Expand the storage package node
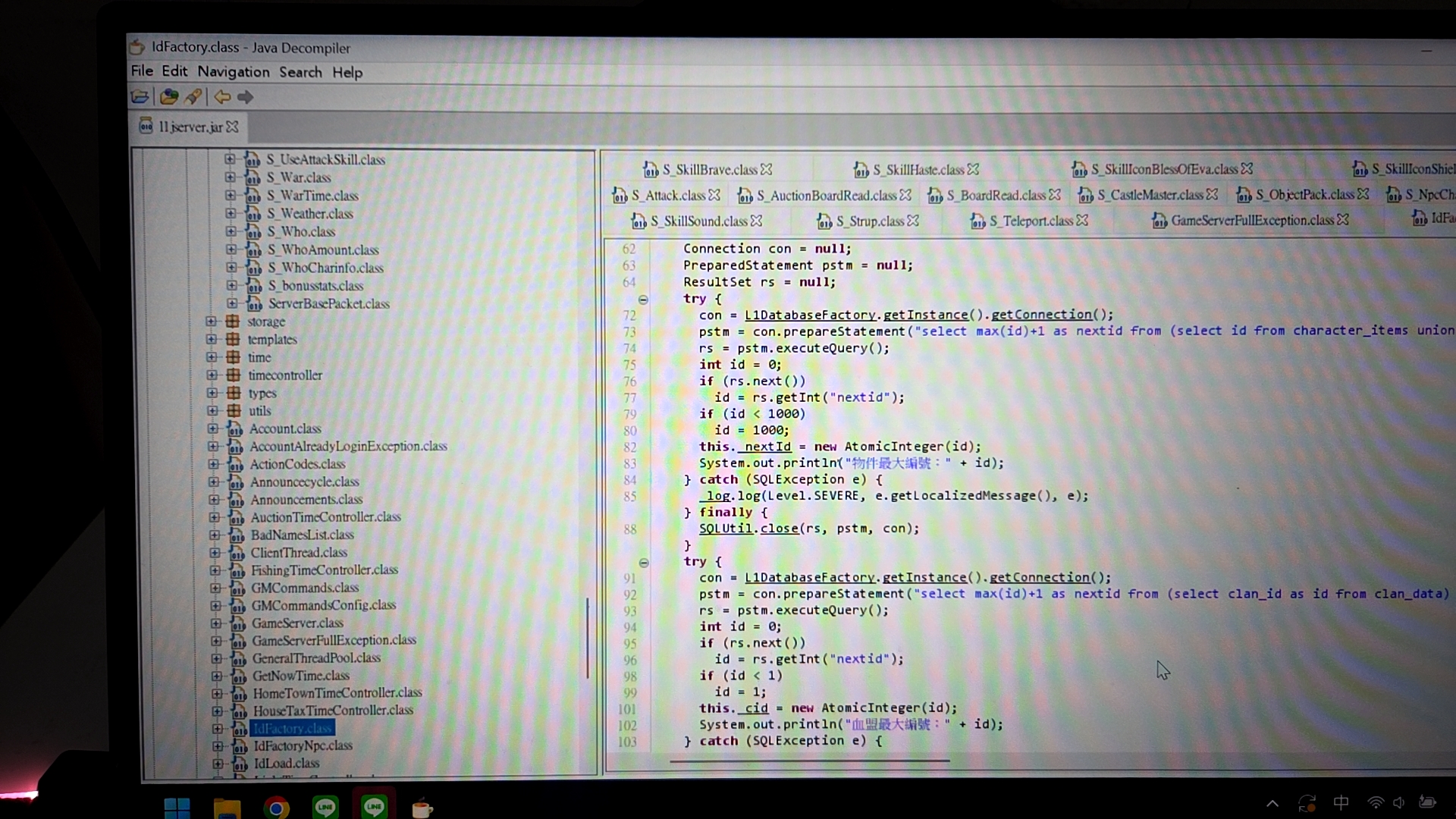Viewport: 1456px width, 819px height. coord(211,322)
